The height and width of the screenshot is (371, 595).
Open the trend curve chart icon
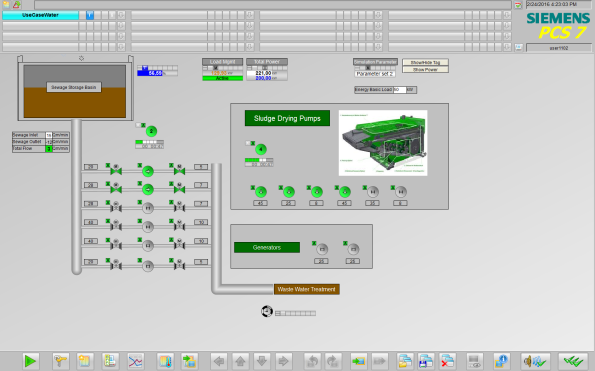(x=135, y=361)
